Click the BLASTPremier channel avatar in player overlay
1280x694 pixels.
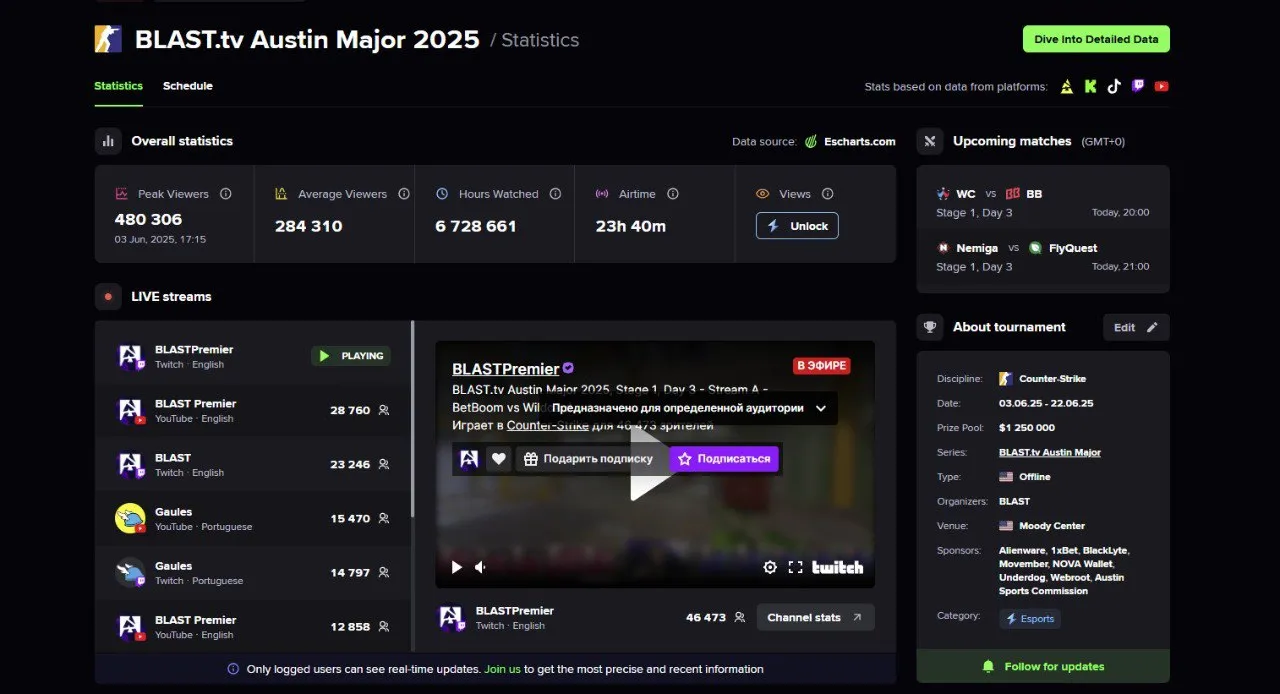(469, 459)
